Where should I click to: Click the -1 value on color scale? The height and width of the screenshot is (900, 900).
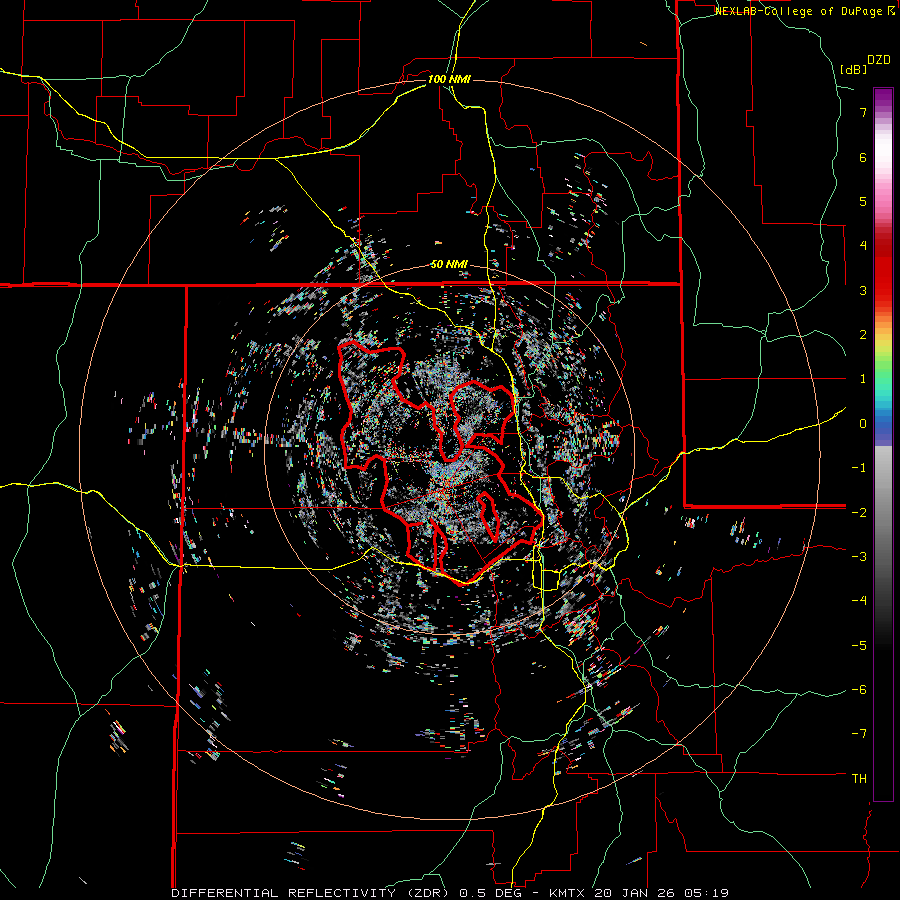[x=859, y=468]
